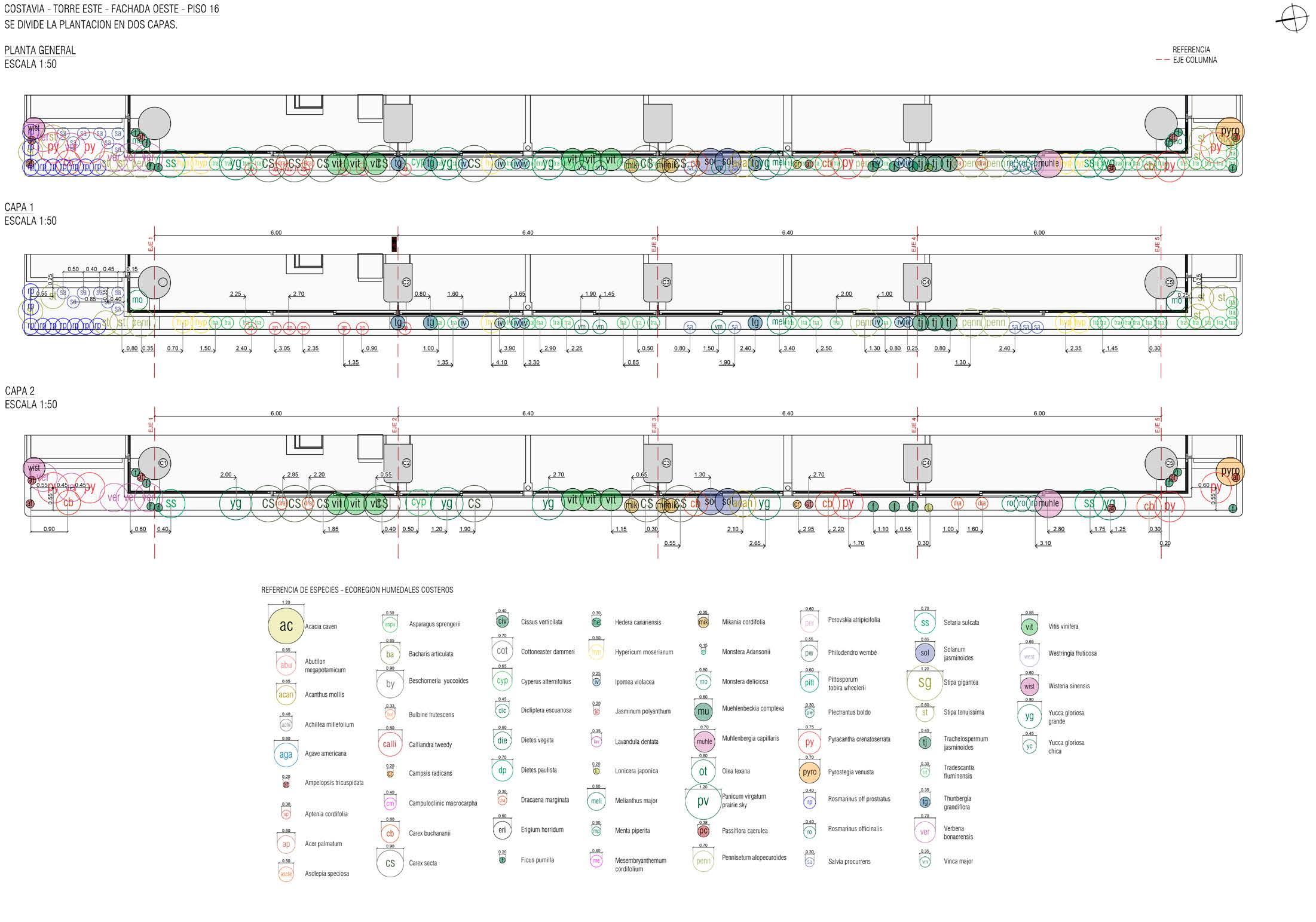Screen dimensions: 1316x922
Task: Click the 'CAPA 1' section heading
Action: [19, 207]
